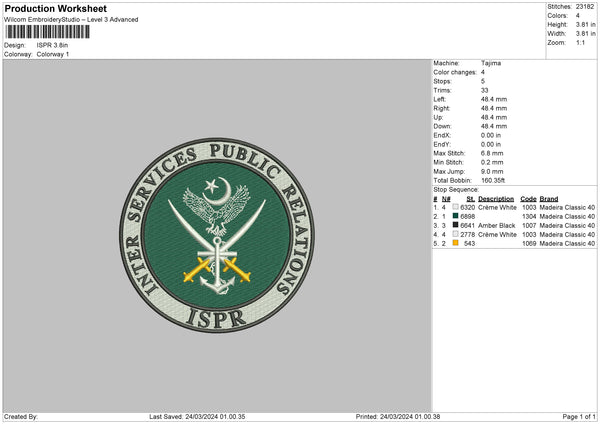Click the 'Stop Sequence:' heading
Image resolution: width=600 pixels, height=424 pixels.
tap(456, 189)
